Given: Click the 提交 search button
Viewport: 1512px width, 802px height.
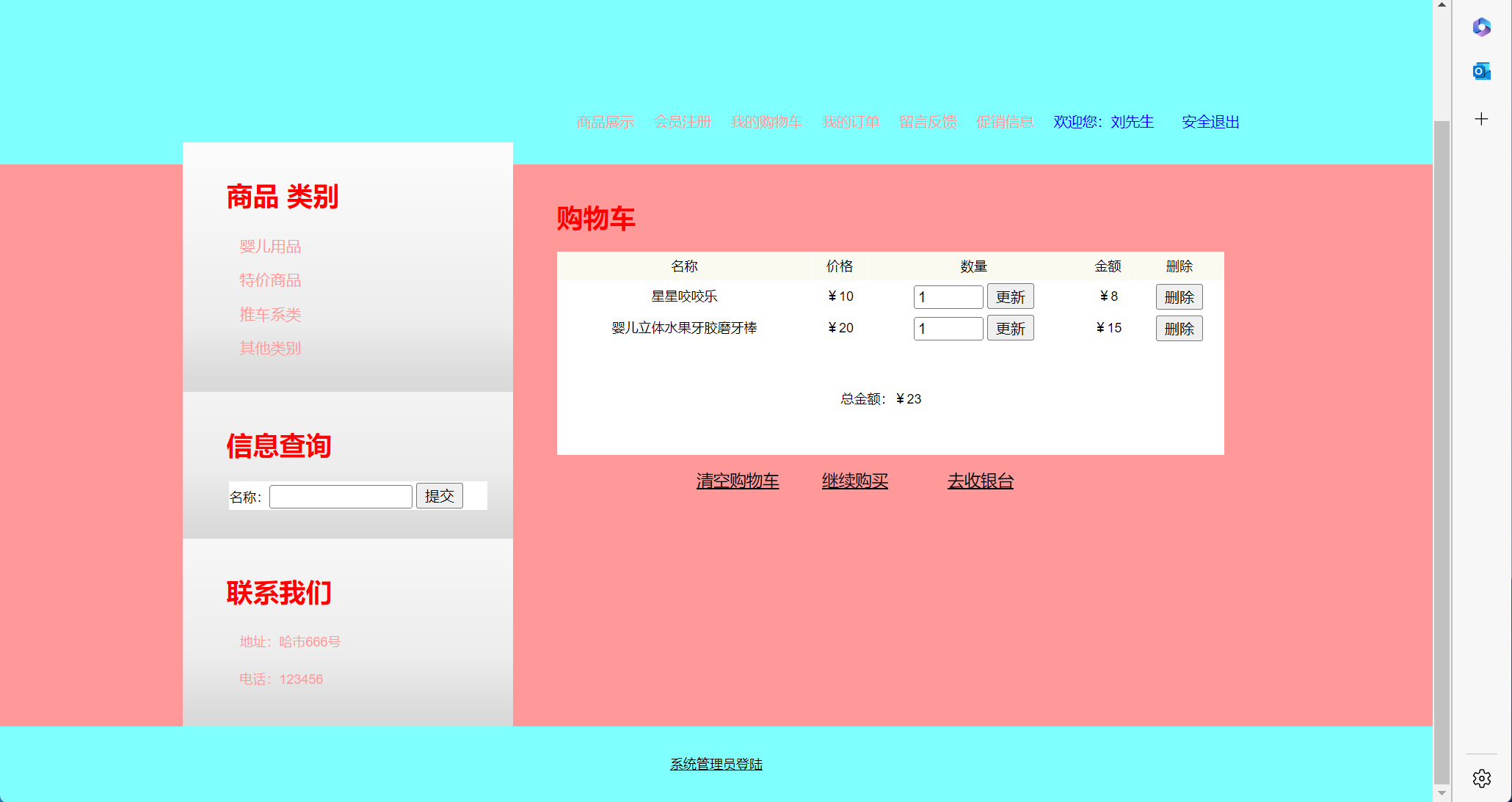Looking at the screenshot, I should [439, 495].
